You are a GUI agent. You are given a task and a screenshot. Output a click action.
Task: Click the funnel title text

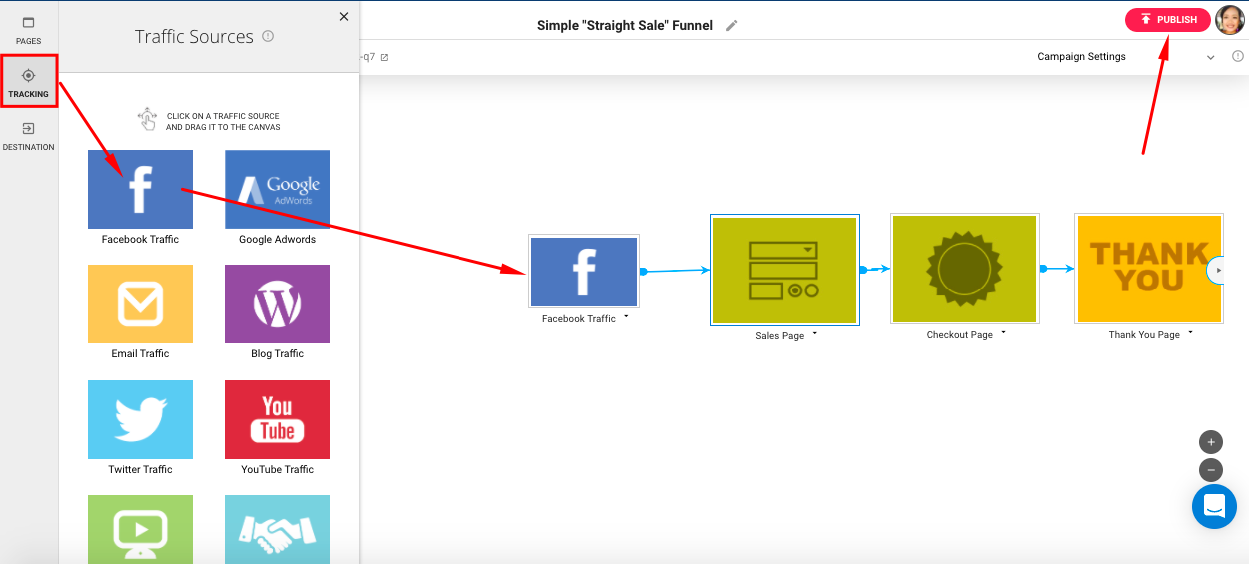(x=625, y=25)
